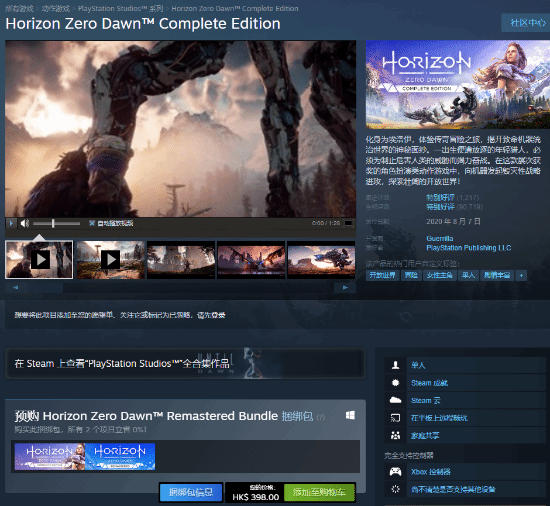Image resolution: width=550 pixels, height=506 pixels.
Task: Go to 动作游戏 breadcrumb link
Action: point(56,8)
